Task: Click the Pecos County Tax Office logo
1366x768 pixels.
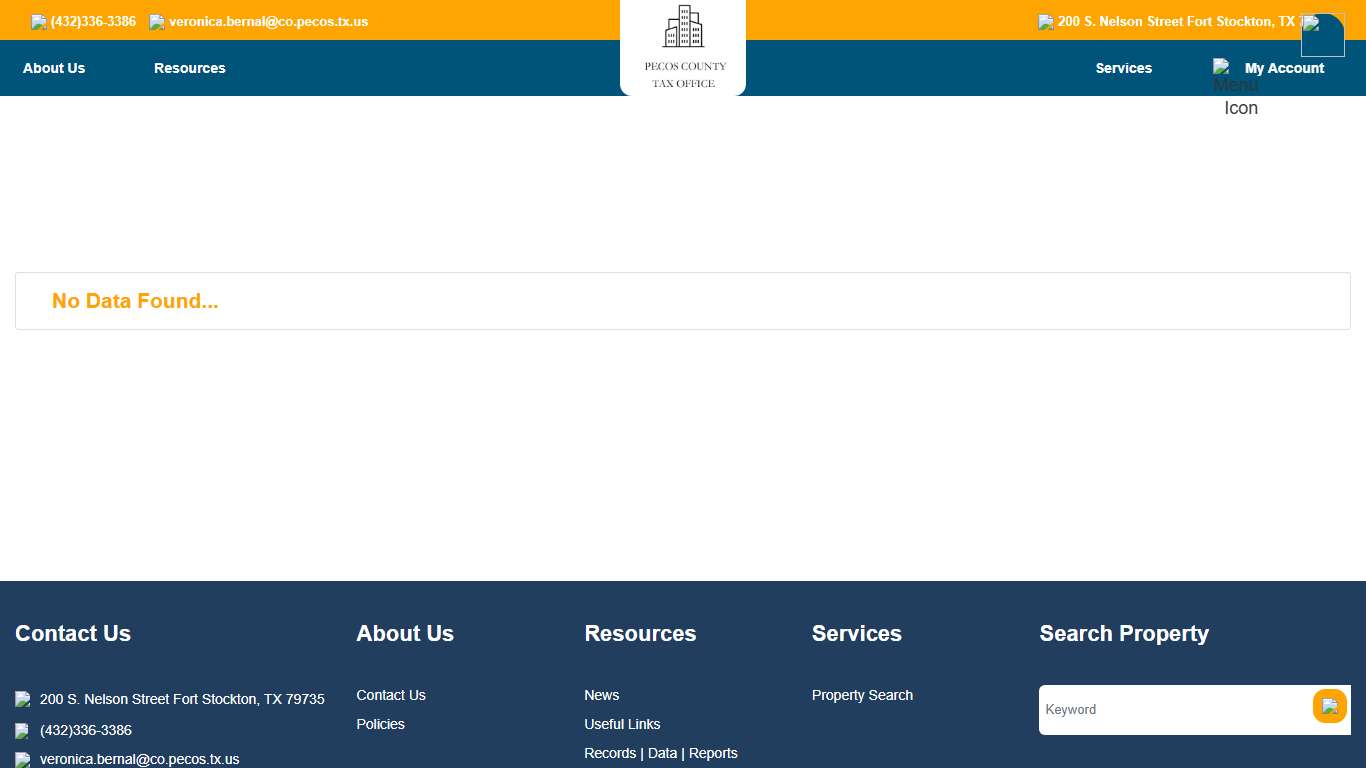Action: (x=683, y=47)
